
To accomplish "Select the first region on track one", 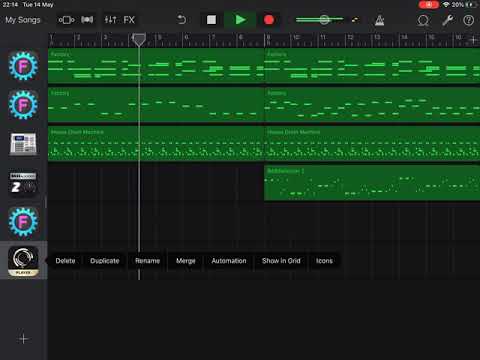I will coord(156,66).
